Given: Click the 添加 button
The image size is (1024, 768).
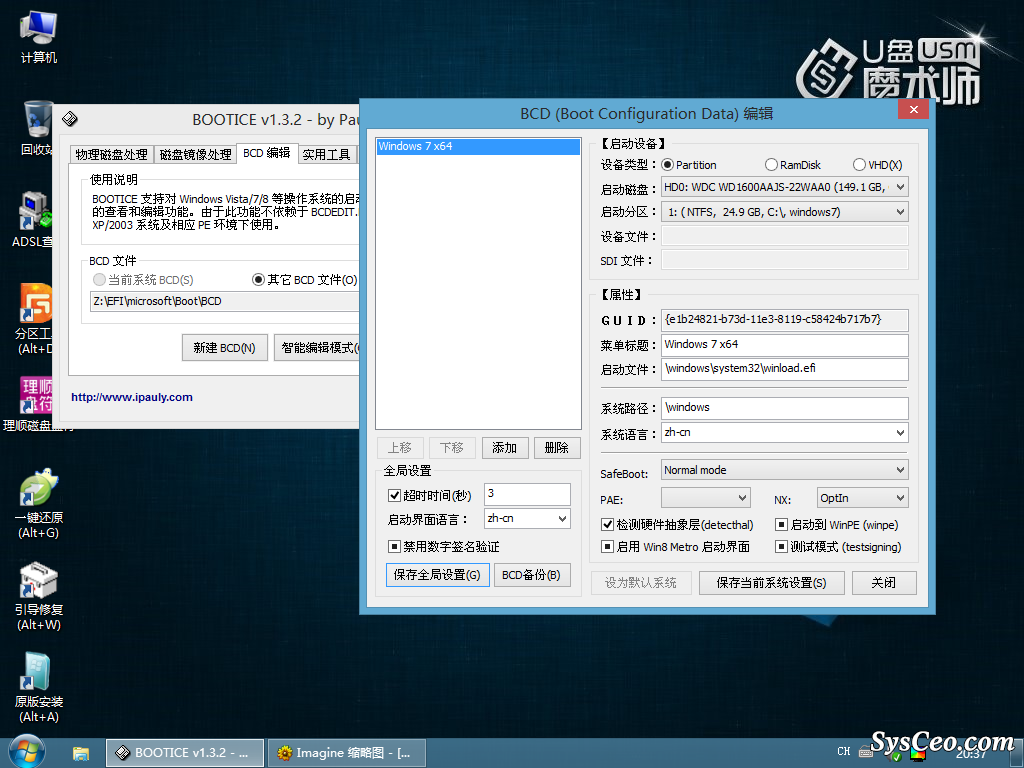Looking at the screenshot, I should pyautogui.click(x=505, y=448).
